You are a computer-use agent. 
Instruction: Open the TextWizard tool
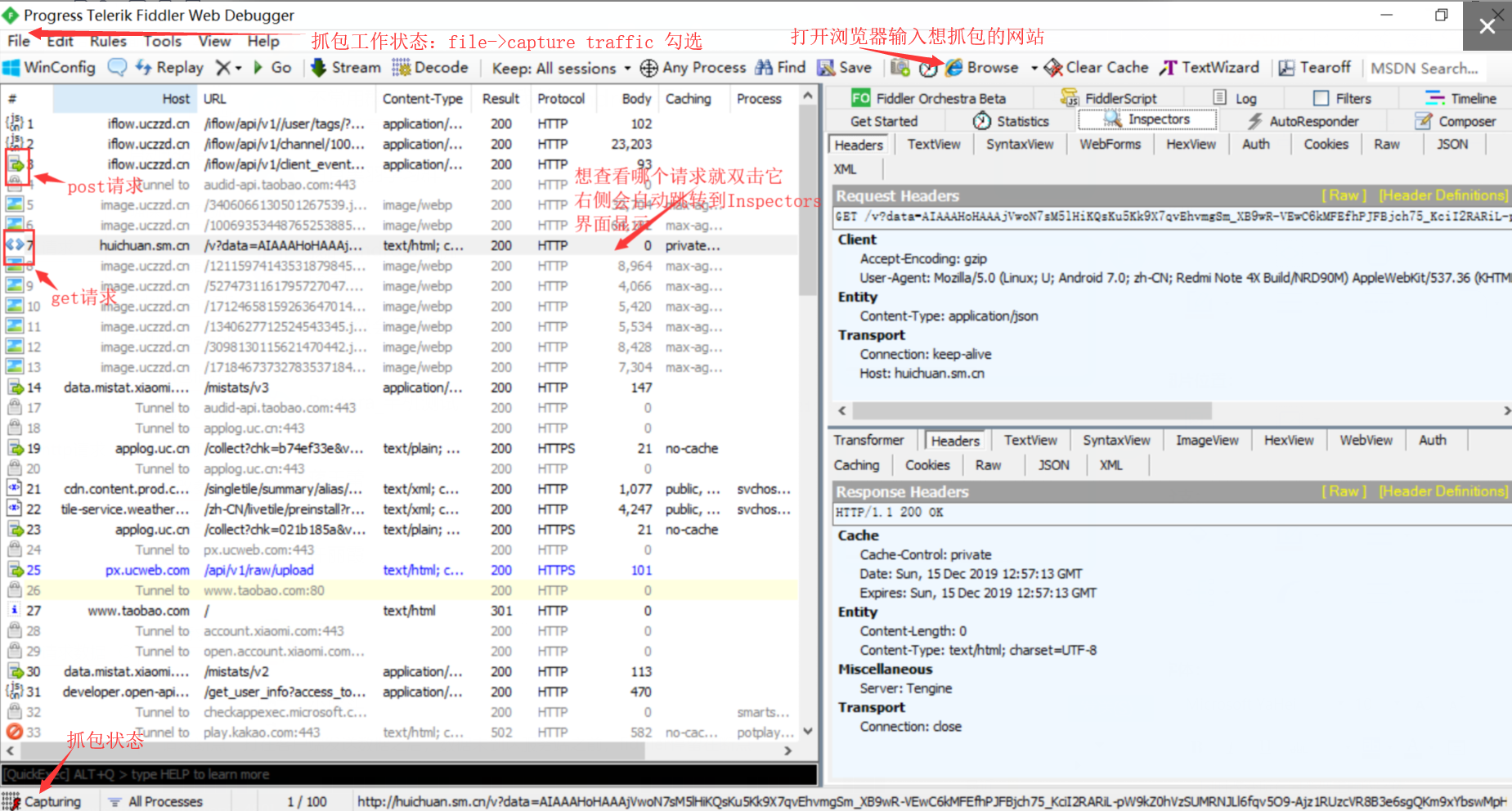1209,68
